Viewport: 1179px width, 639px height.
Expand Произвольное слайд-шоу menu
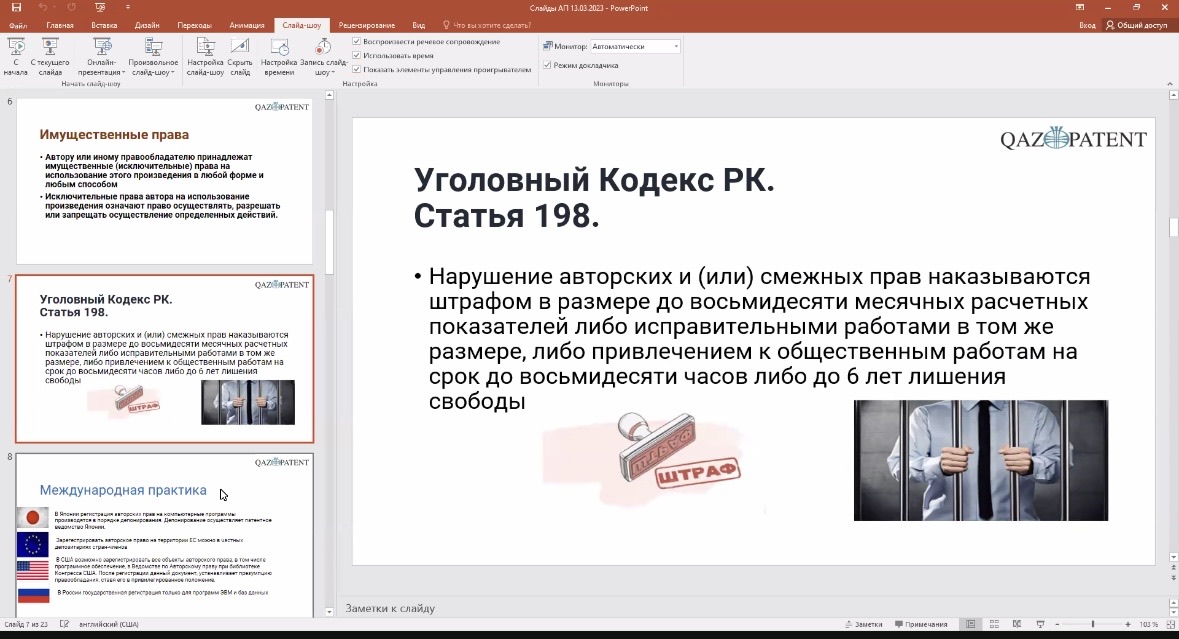pyautogui.click(x=153, y=60)
